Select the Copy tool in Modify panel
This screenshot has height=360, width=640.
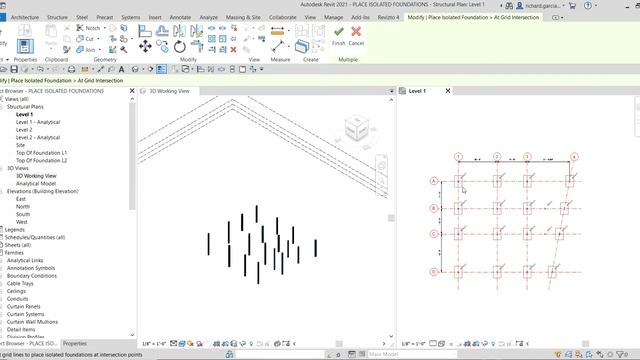(162, 47)
